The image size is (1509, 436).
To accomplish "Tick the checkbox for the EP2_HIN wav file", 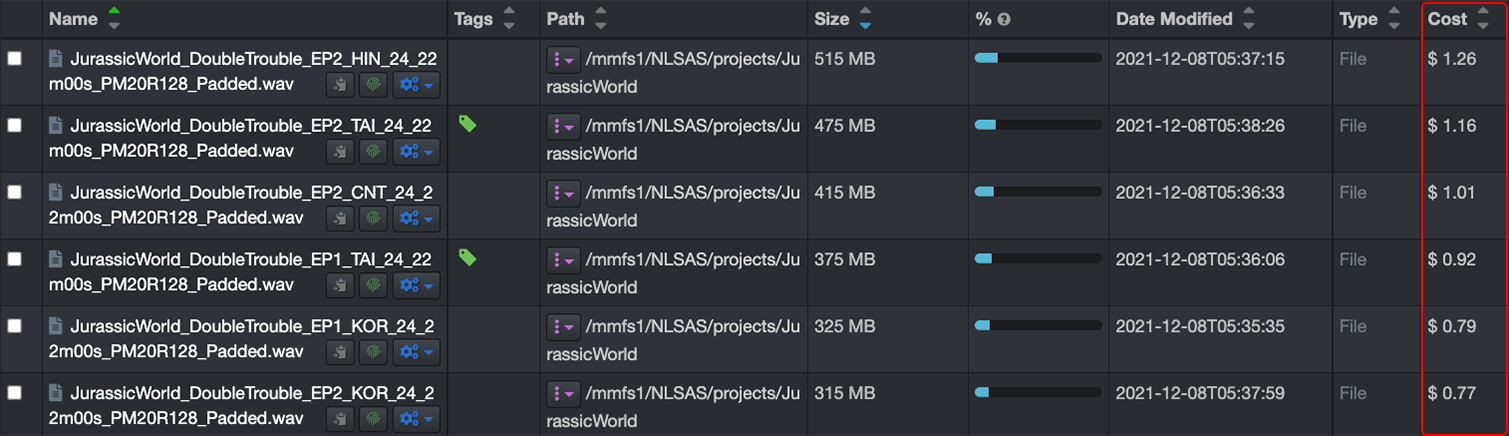I will (15, 59).
